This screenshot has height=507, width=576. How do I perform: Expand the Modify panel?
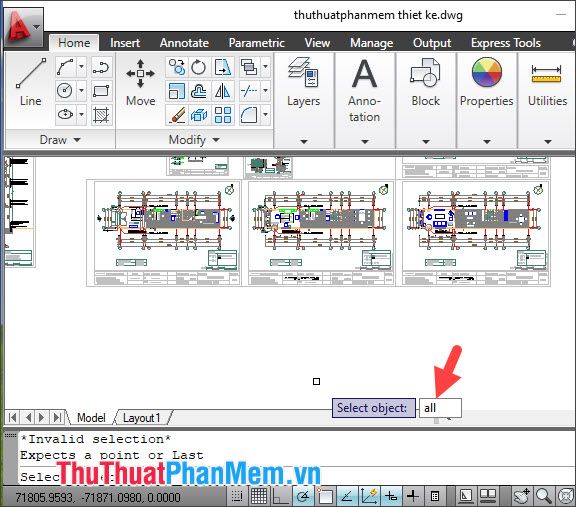click(x=194, y=140)
